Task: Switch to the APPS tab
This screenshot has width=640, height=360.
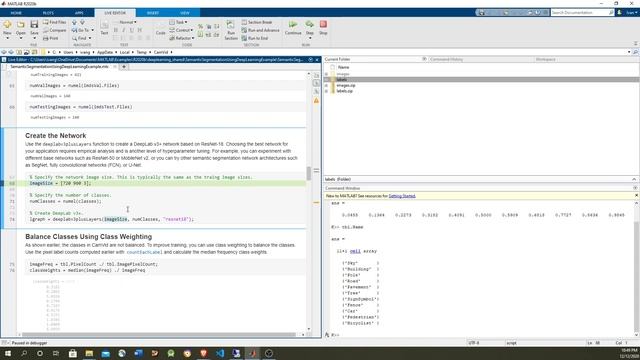Action: point(79,13)
